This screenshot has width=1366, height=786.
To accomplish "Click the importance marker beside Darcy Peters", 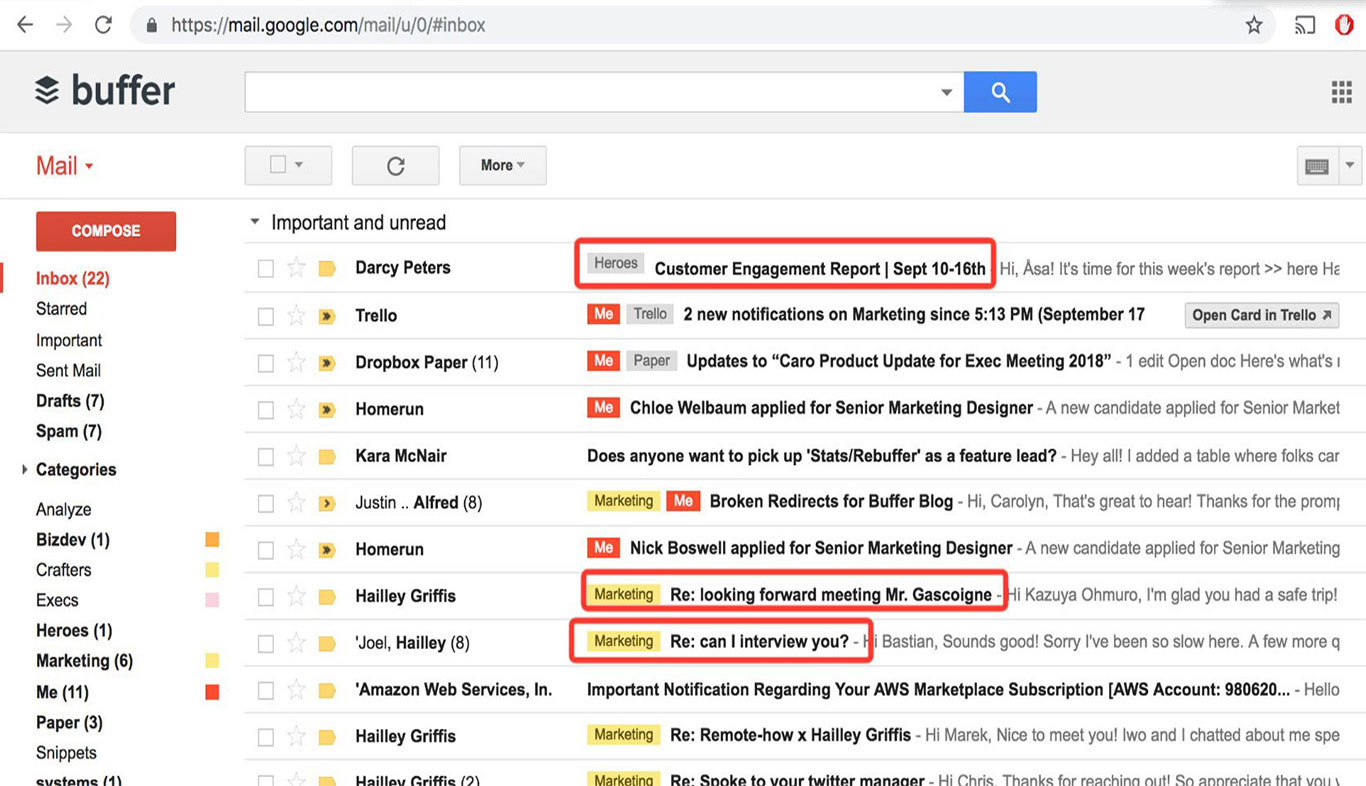I will pyautogui.click(x=327, y=267).
